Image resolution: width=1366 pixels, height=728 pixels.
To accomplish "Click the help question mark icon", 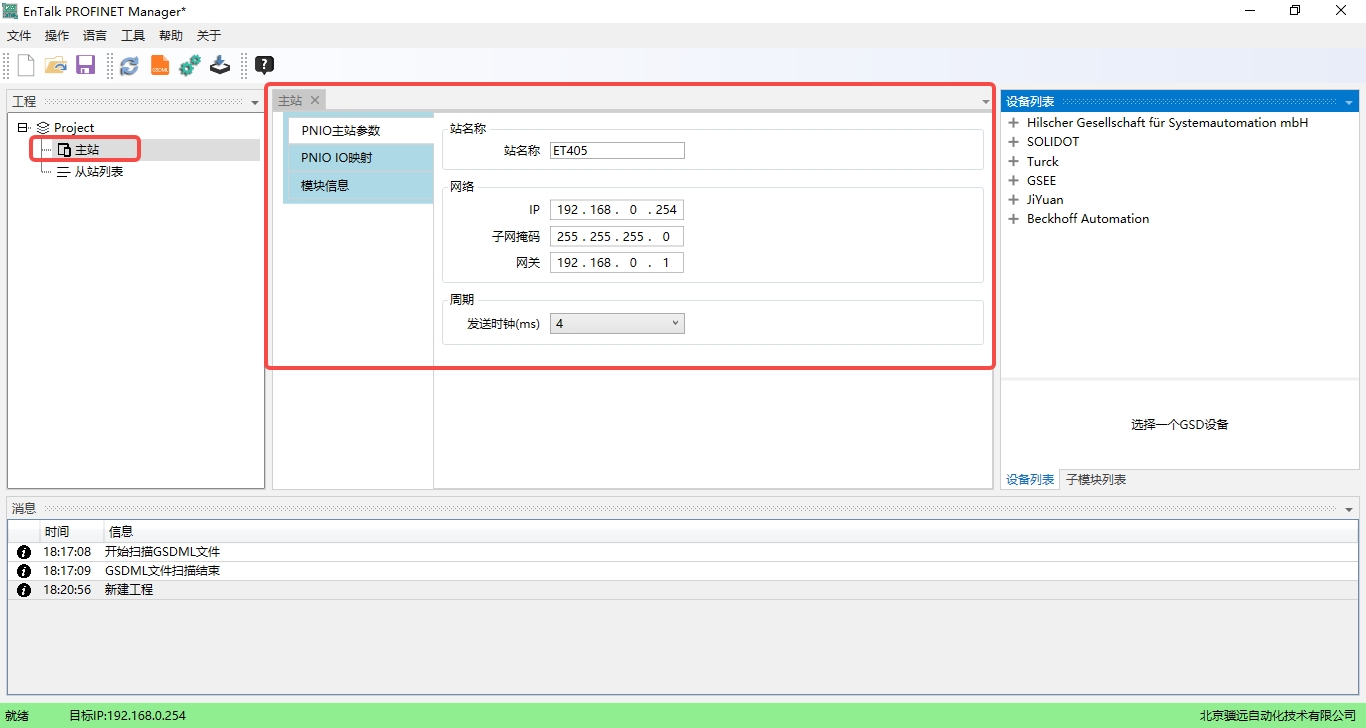I will pyautogui.click(x=264, y=66).
